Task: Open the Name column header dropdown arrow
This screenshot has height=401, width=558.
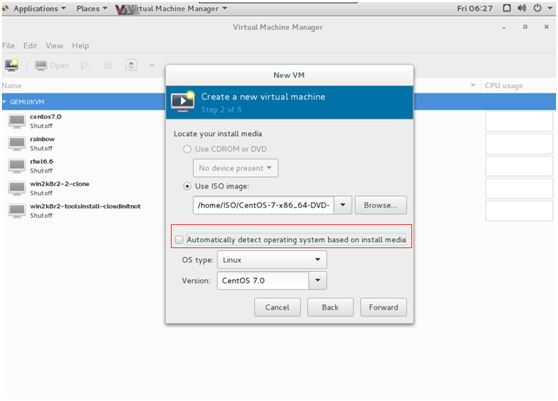Action: pyautogui.click(x=473, y=85)
